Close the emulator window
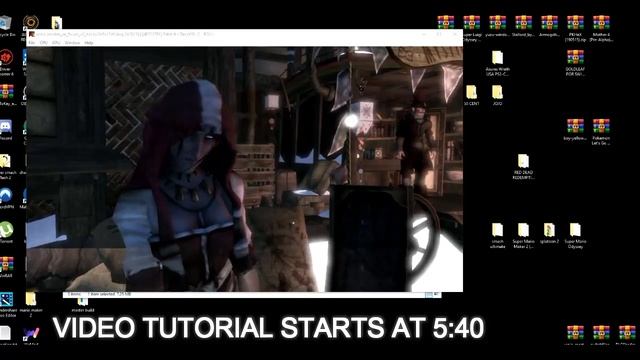Viewport: 640px width, 360px height. (455, 34)
